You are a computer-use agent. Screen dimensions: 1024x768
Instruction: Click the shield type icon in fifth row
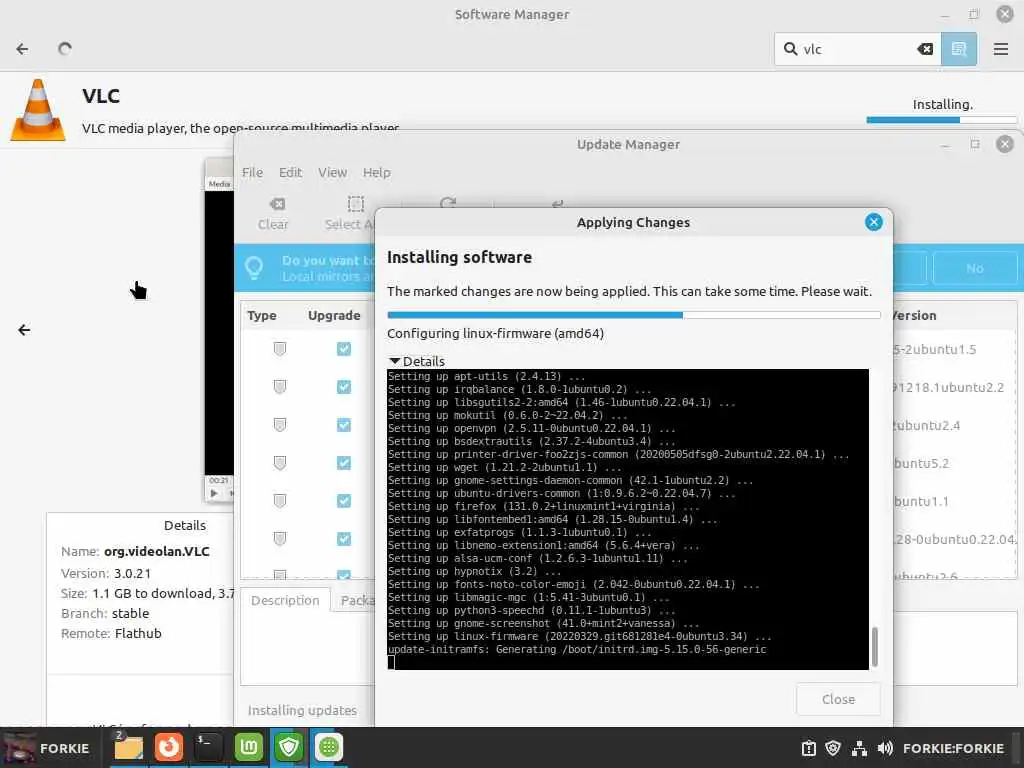pyautogui.click(x=280, y=500)
